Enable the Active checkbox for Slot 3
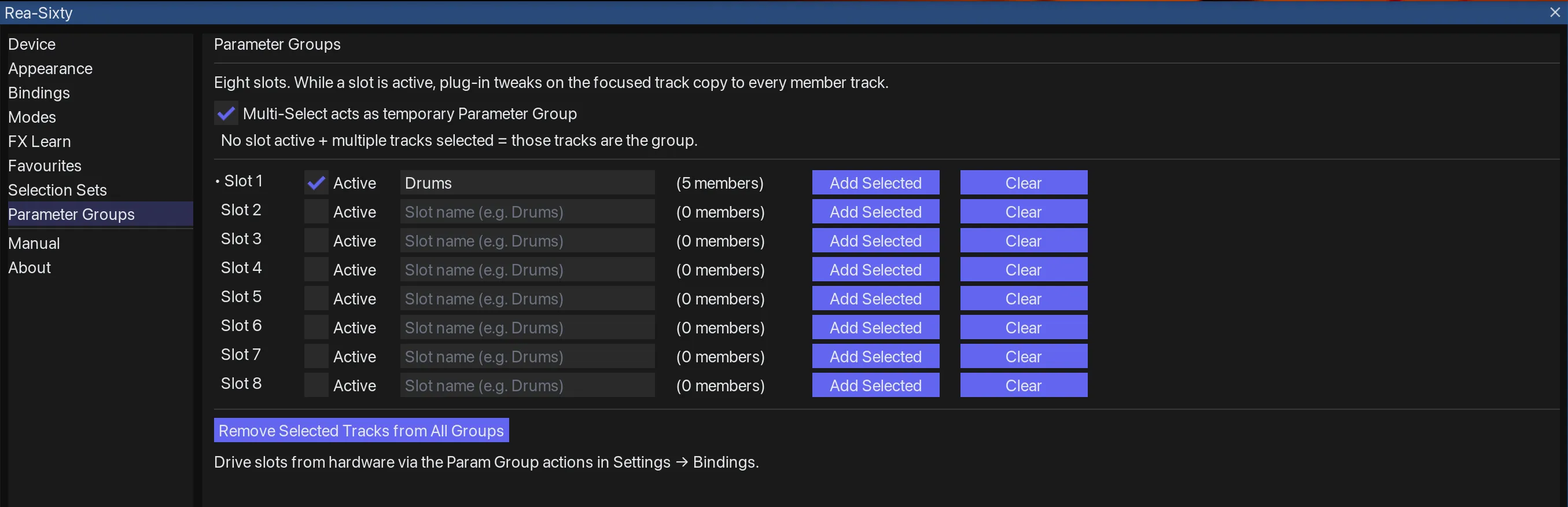1568x507 pixels. tap(316, 240)
